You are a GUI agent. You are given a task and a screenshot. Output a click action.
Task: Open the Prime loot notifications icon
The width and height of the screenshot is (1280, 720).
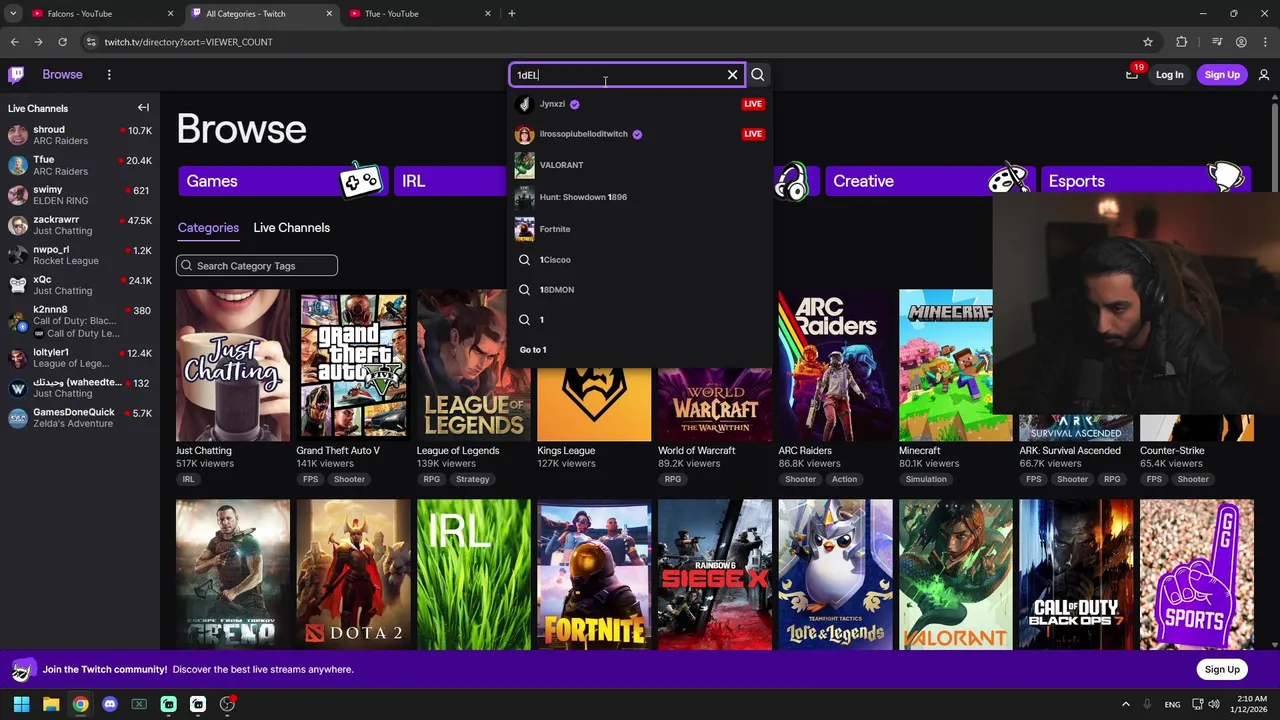tap(1132, 75)
